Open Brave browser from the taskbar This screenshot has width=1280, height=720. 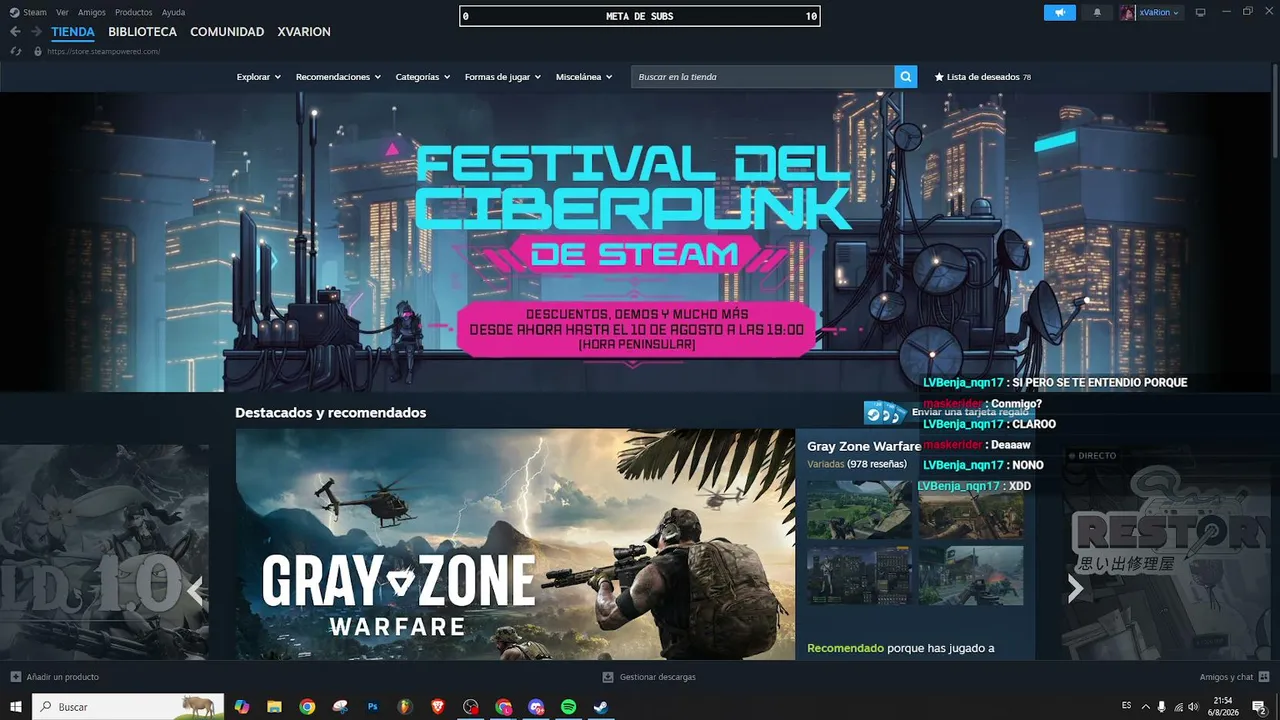click(438, 707)
